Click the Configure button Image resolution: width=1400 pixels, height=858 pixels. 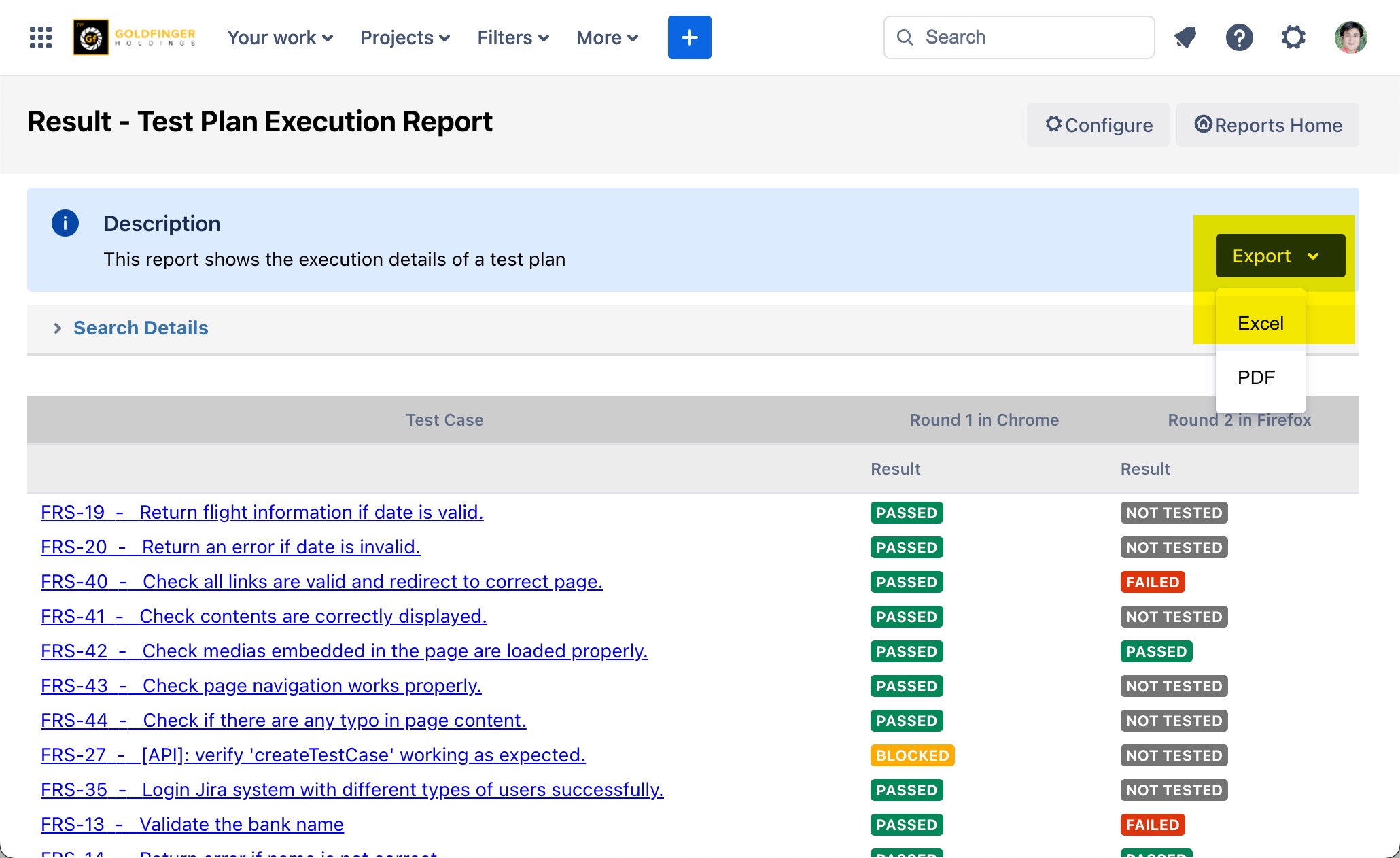point(1098,125)
